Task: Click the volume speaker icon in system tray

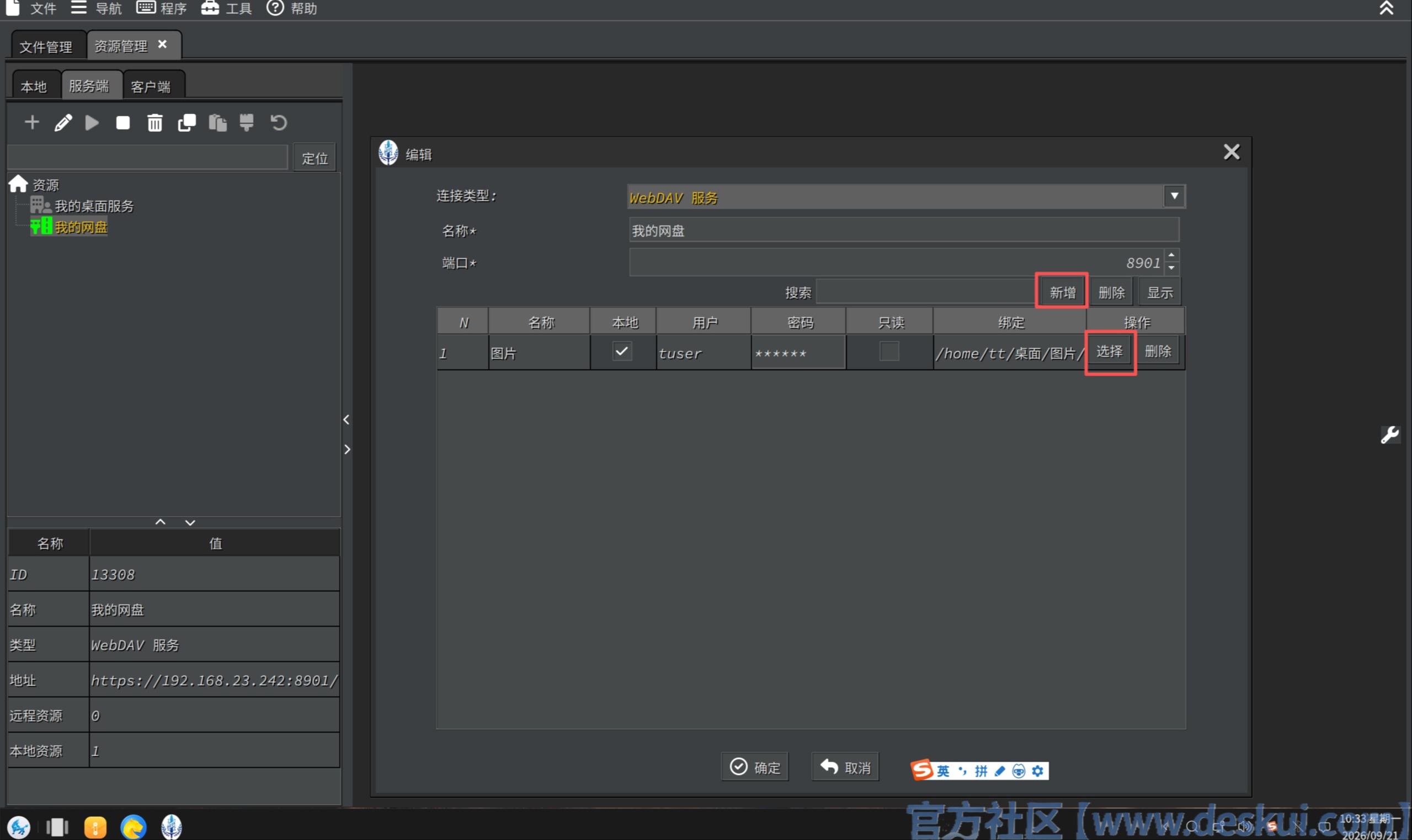Action: (1244, 826)
